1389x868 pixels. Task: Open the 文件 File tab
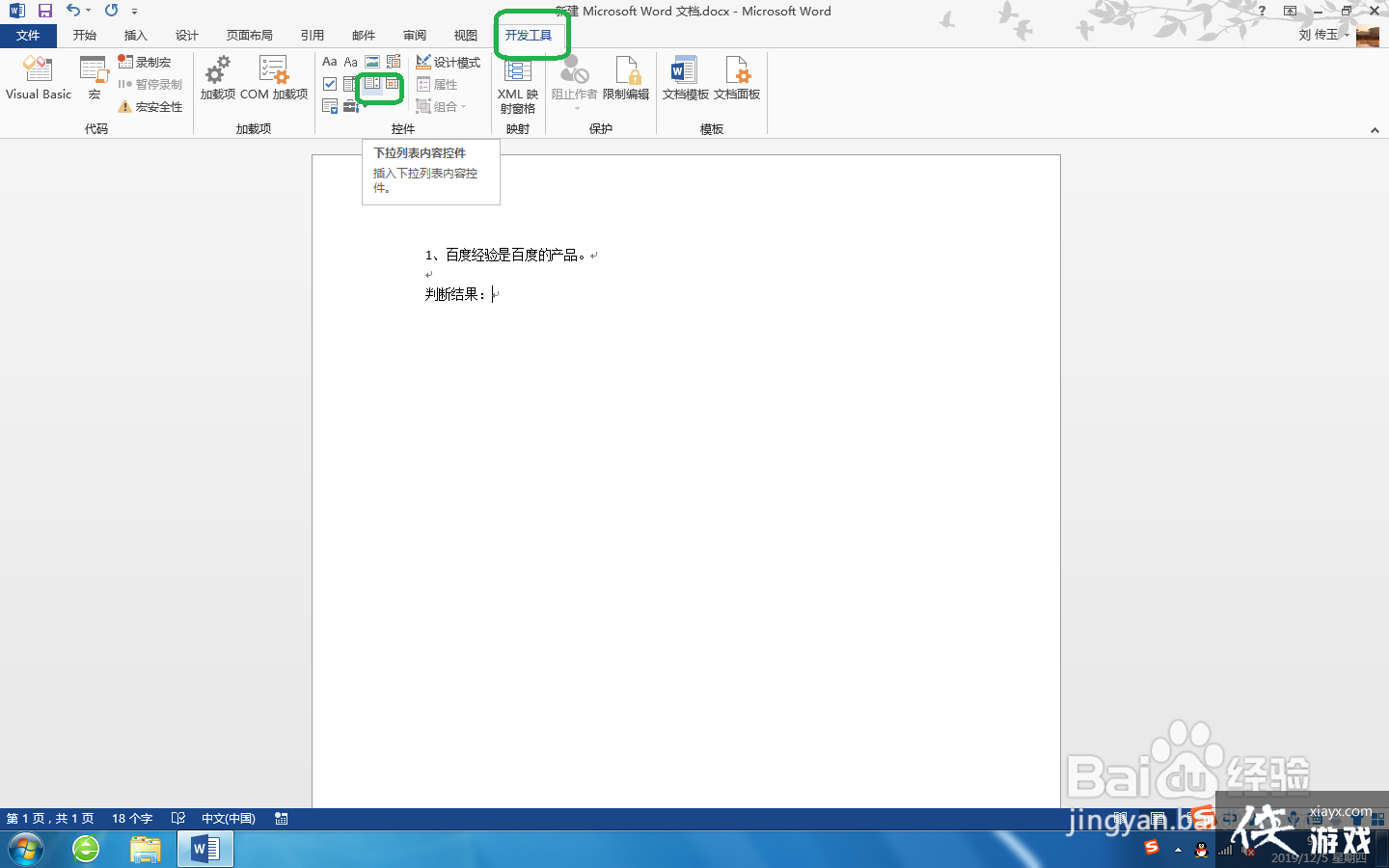click(28, 36)
